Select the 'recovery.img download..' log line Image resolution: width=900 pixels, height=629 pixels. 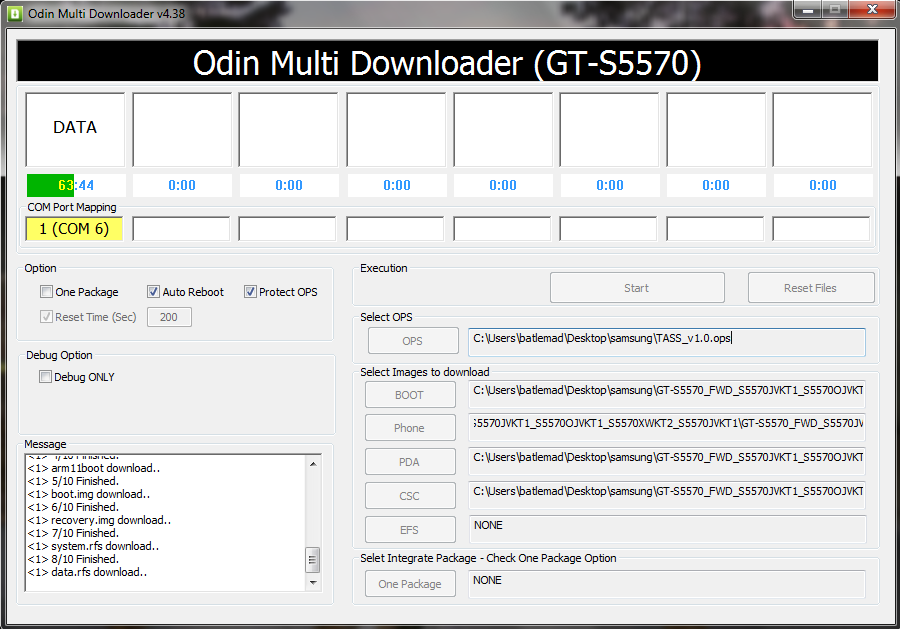pyautogui.click(x=99, y=520)
